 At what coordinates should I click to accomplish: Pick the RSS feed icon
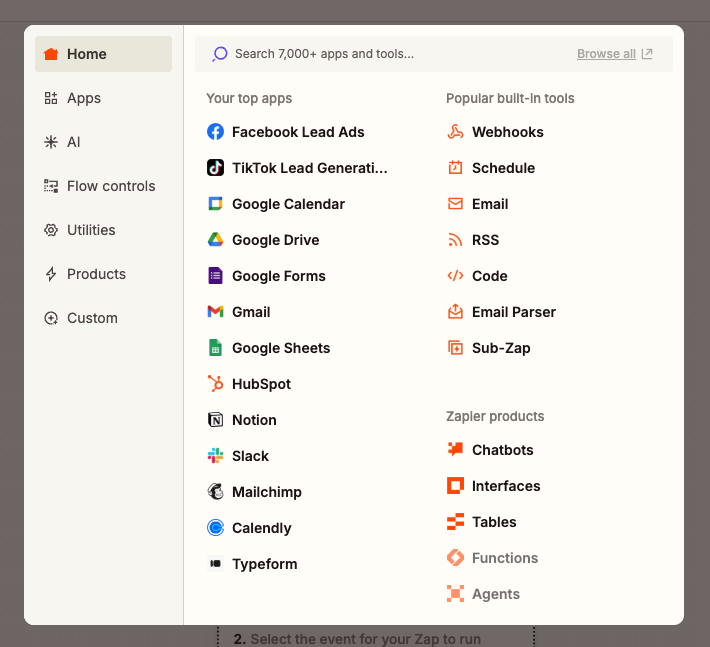click(455, 240)
